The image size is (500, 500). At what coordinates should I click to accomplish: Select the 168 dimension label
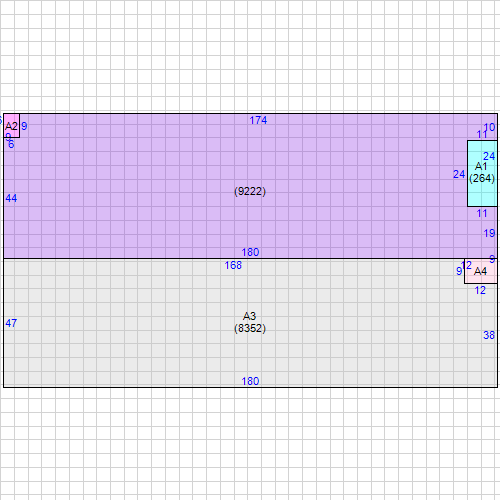pyautogui.click(x=233, y=265)
